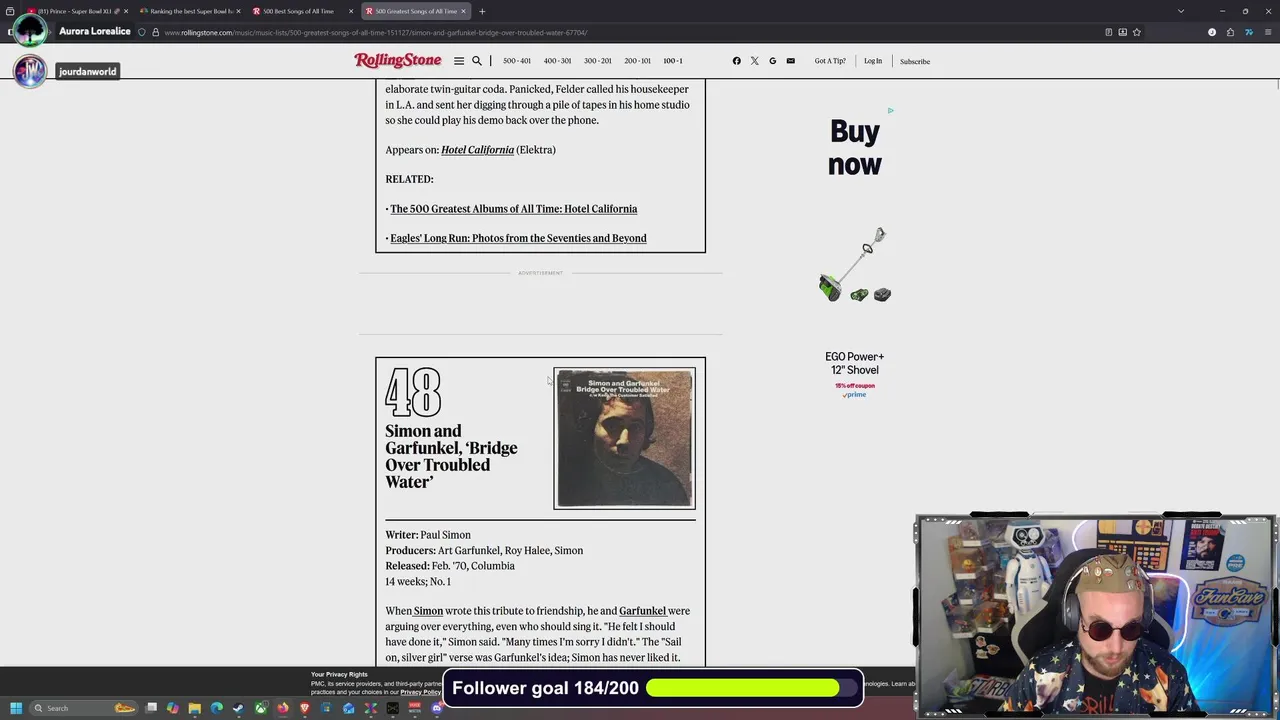
Task: Open Copilot from the taskbar
Action: (x=173, y=708)
